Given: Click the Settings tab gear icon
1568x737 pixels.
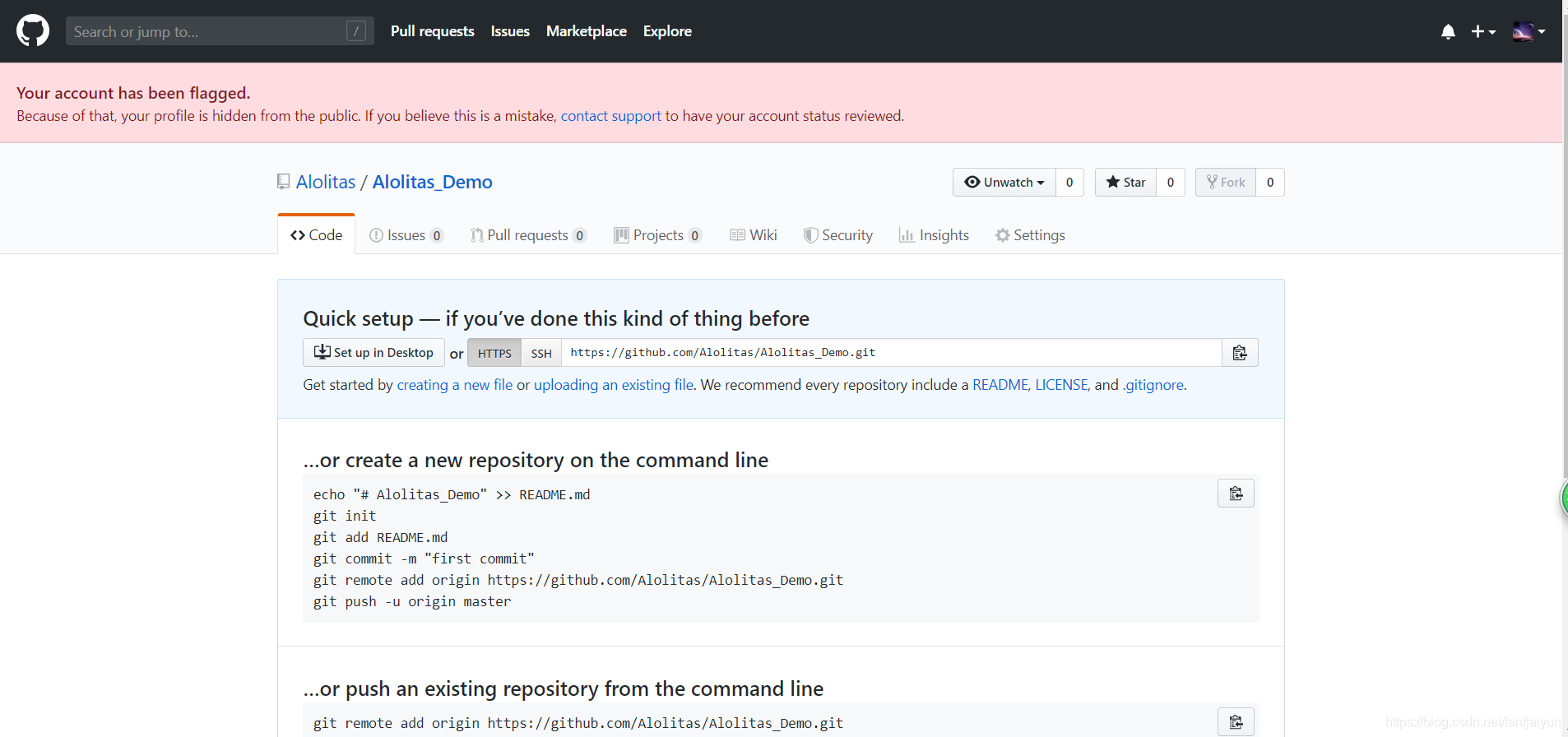Looking at the screenshot, I should tap(1003, 235).
